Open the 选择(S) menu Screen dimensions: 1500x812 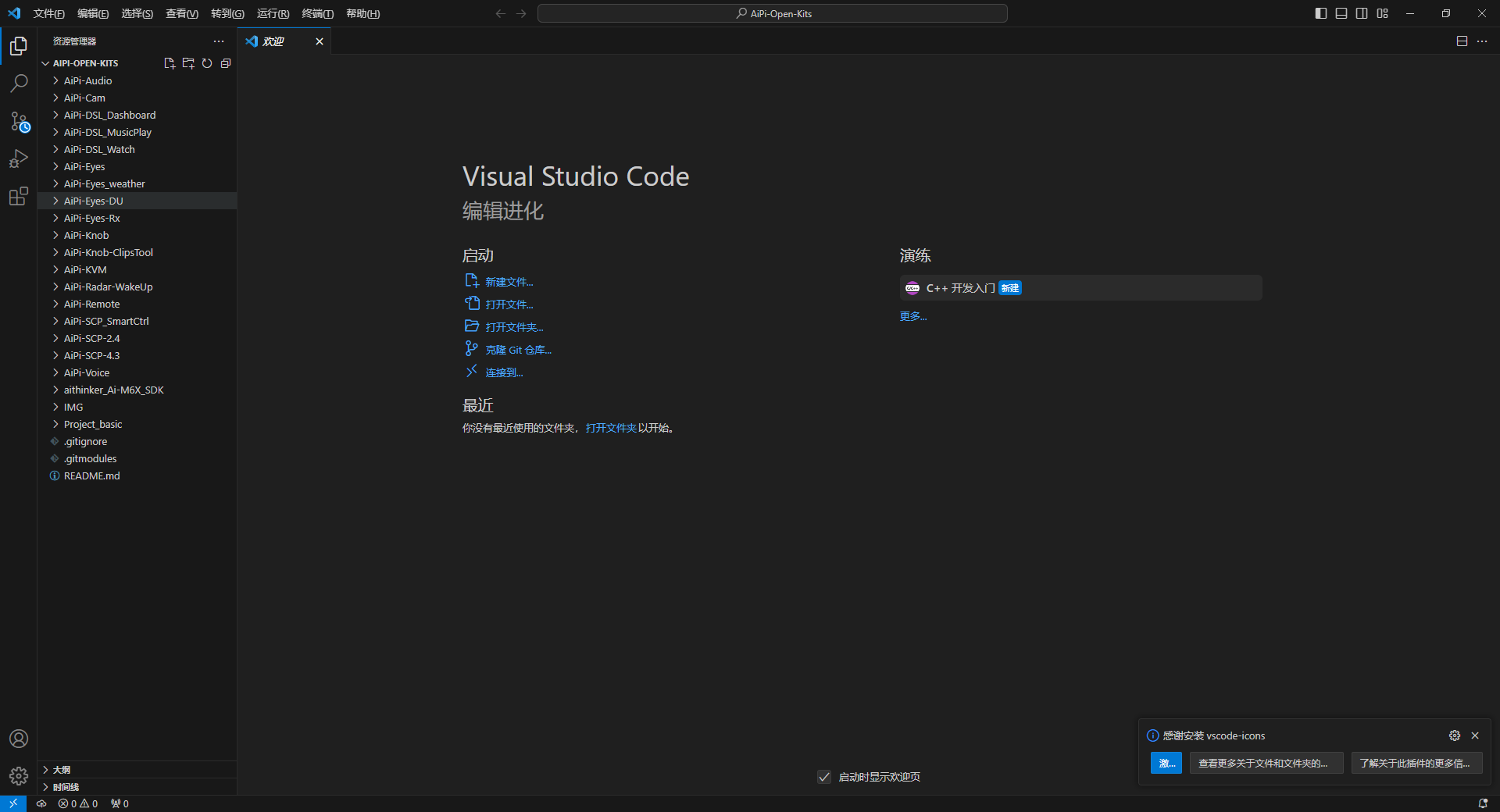pyautogui.click(x=137, y=13)
